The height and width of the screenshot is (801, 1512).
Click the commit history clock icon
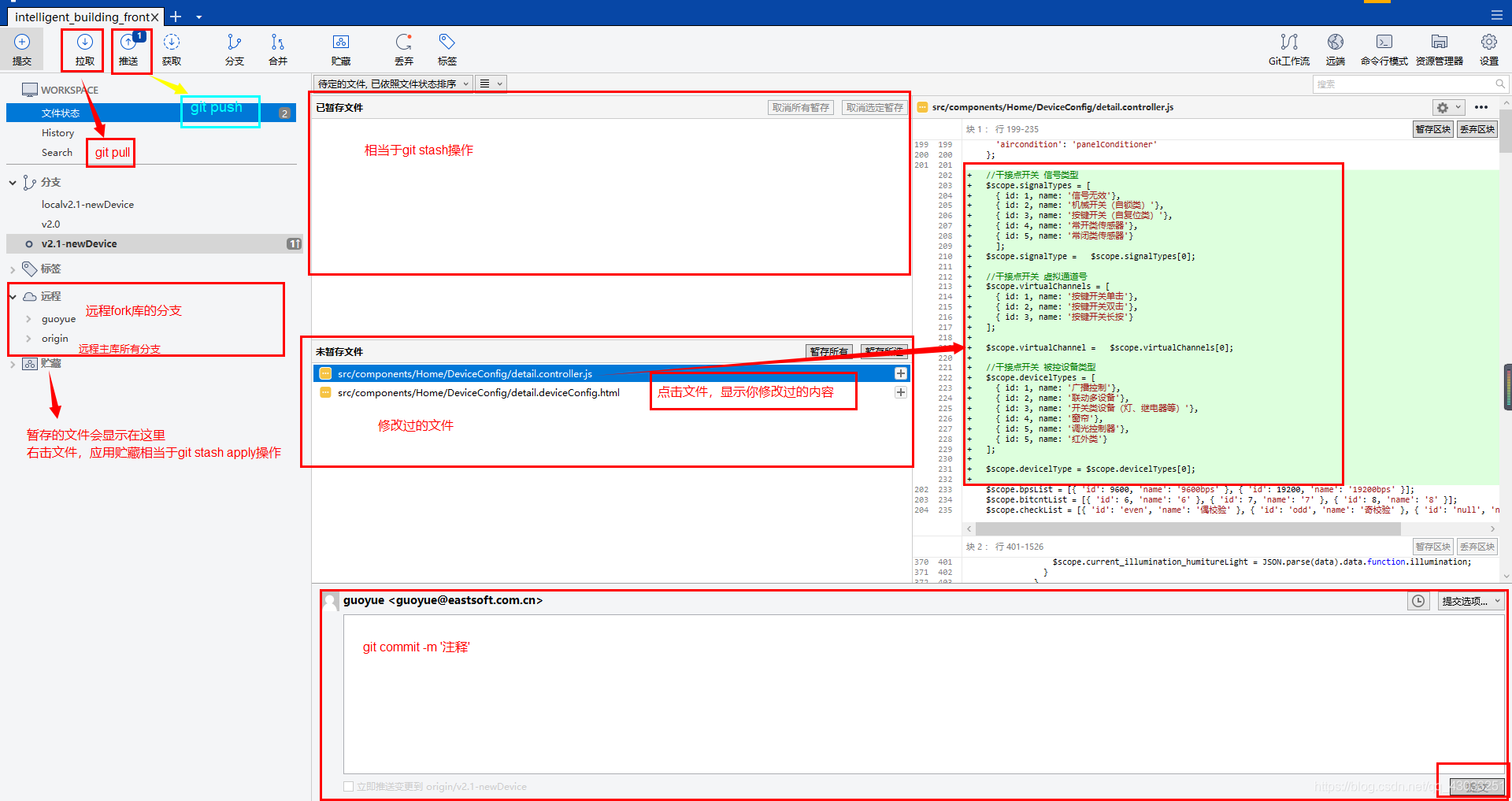click(1418, 601)
